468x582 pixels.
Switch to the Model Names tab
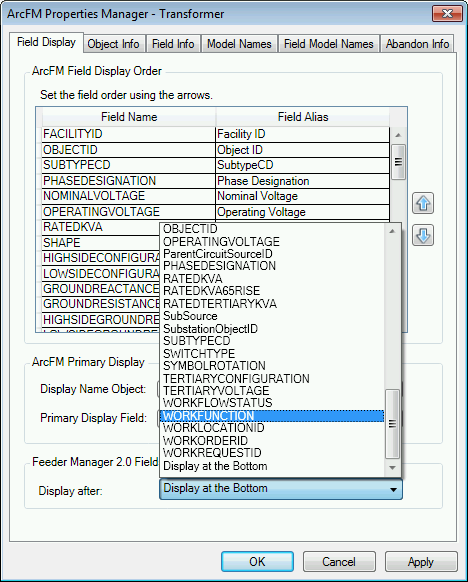(239, 44)
